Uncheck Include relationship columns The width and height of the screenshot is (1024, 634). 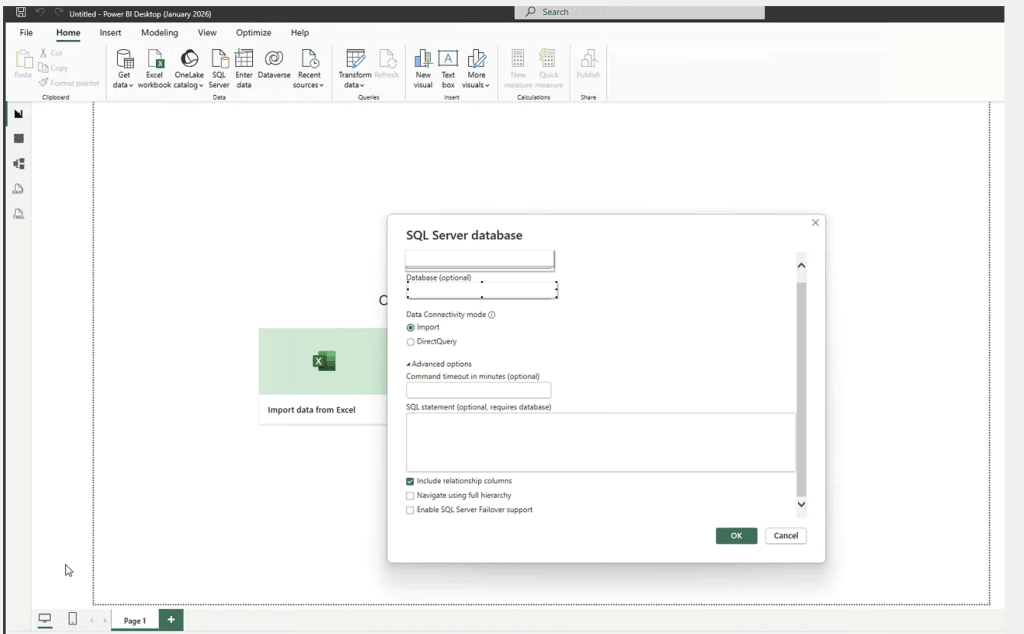(x=410, y=481)
